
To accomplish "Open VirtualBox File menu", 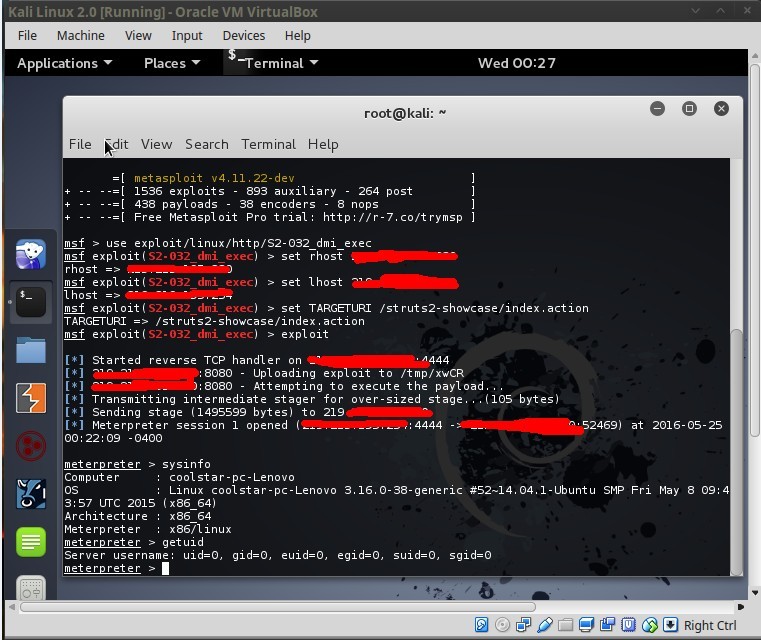I will (x=27, y=35).
